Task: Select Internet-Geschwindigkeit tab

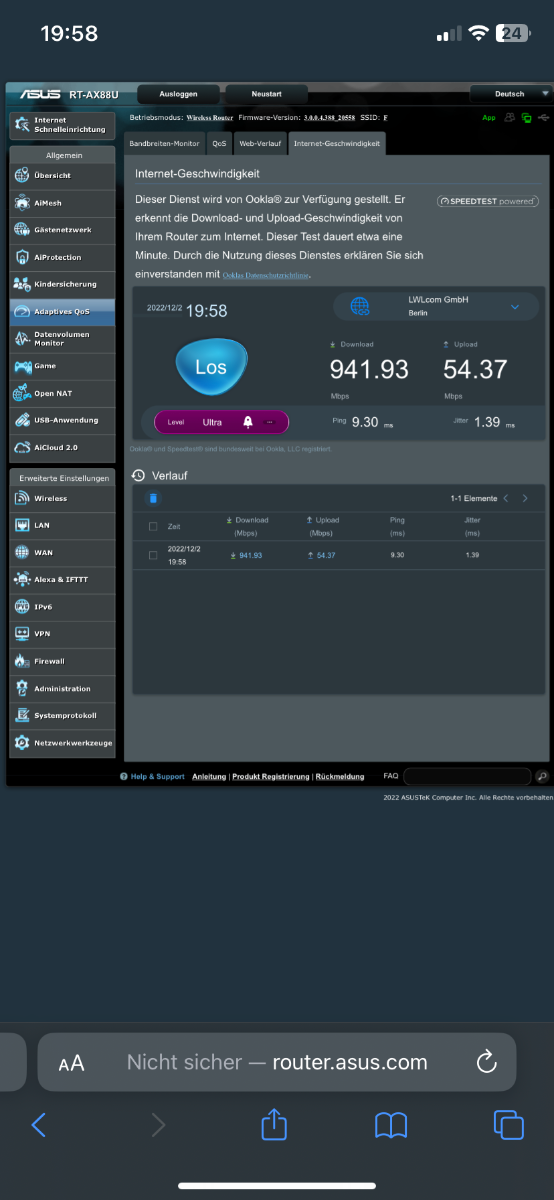Action: coord(335,143)
